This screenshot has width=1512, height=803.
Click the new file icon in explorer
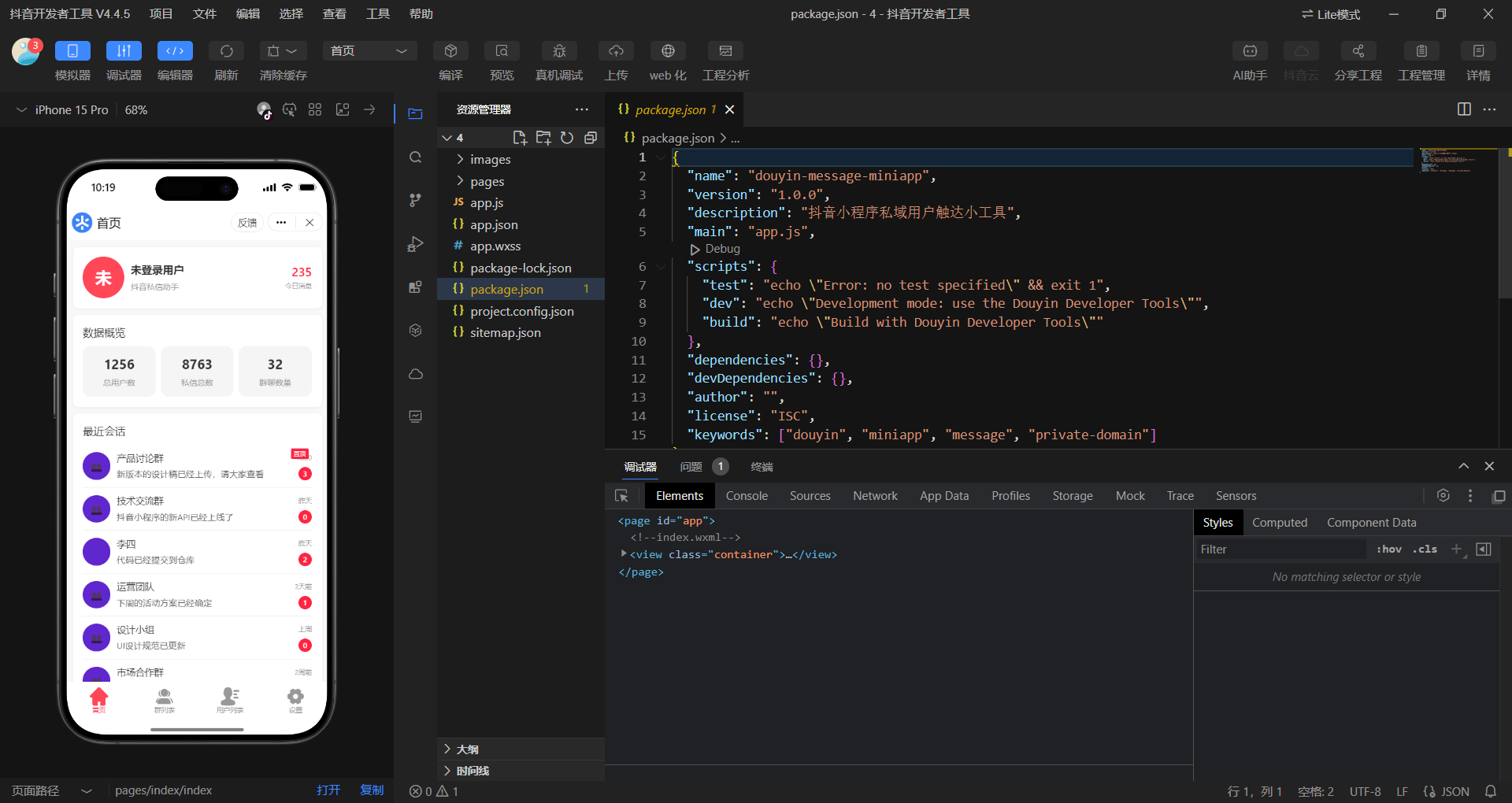pyautogui.click(x=519, y=138)
